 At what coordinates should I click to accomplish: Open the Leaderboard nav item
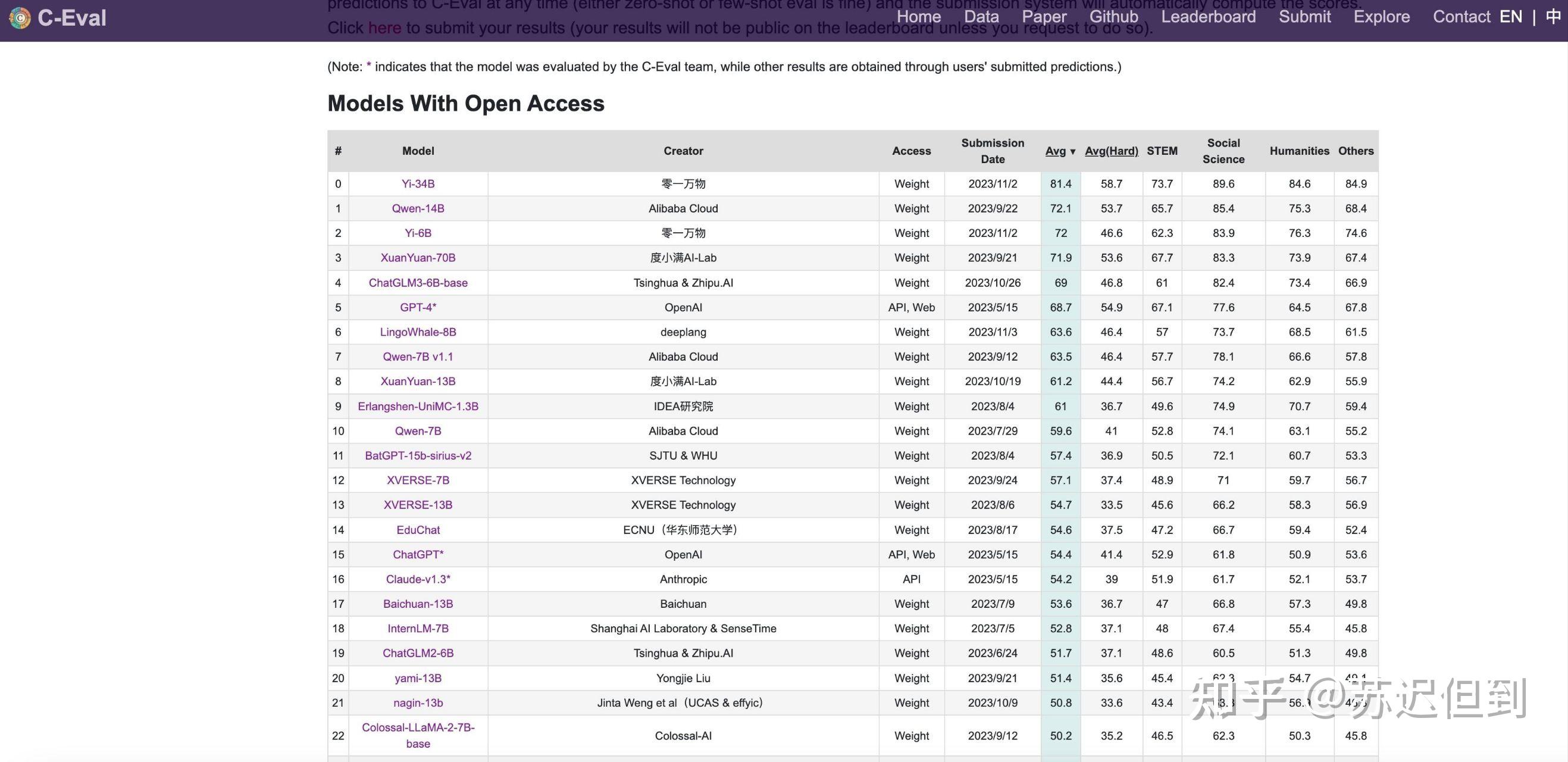click(1207, 17)
